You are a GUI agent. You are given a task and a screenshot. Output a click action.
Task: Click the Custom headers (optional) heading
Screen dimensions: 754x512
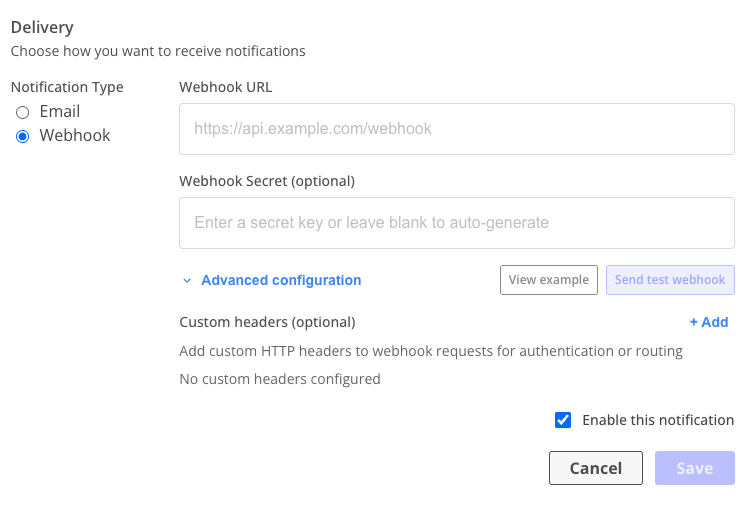267,322
